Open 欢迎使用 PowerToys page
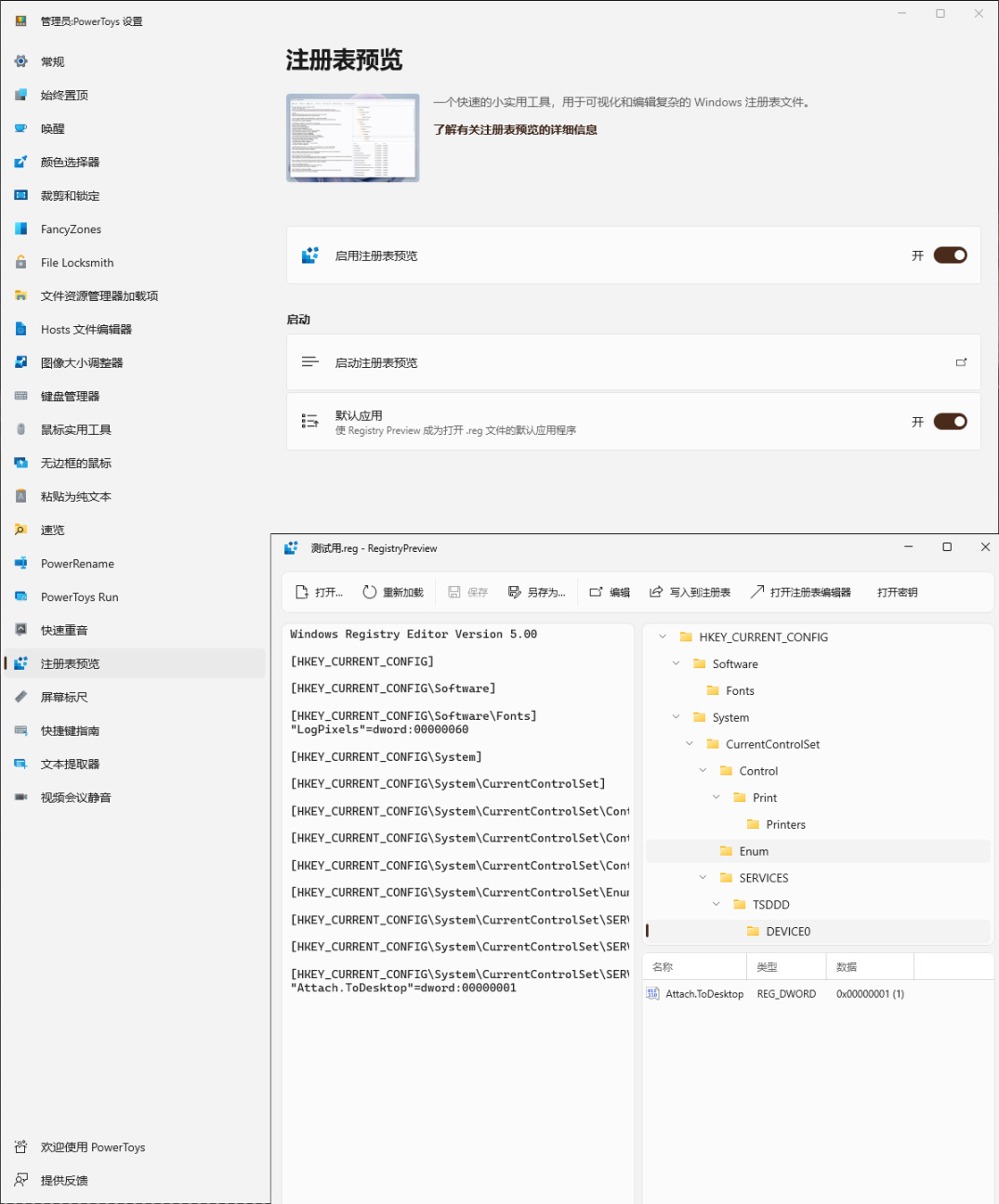Viewport: 999px width, 1204px height. pos(134,1147)
